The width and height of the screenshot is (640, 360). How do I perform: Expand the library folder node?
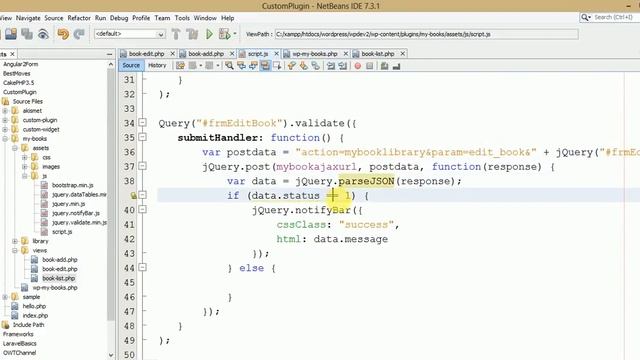[15, 241]
